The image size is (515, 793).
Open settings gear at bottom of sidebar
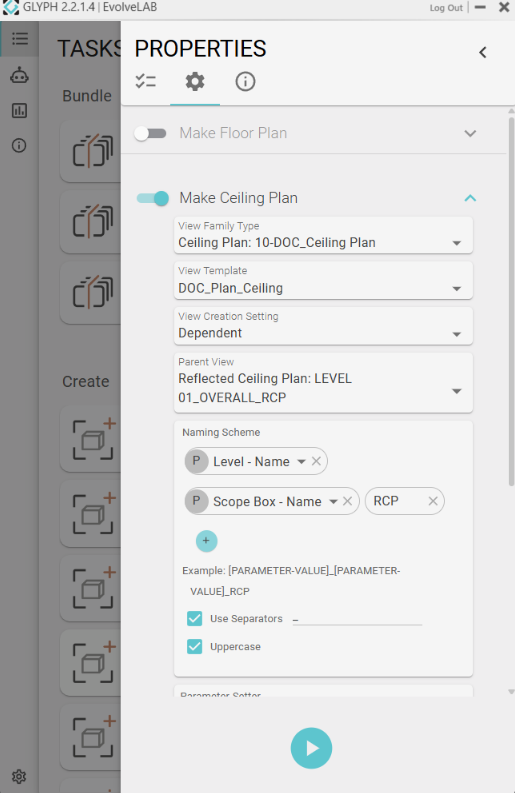(x=19, y=776)
